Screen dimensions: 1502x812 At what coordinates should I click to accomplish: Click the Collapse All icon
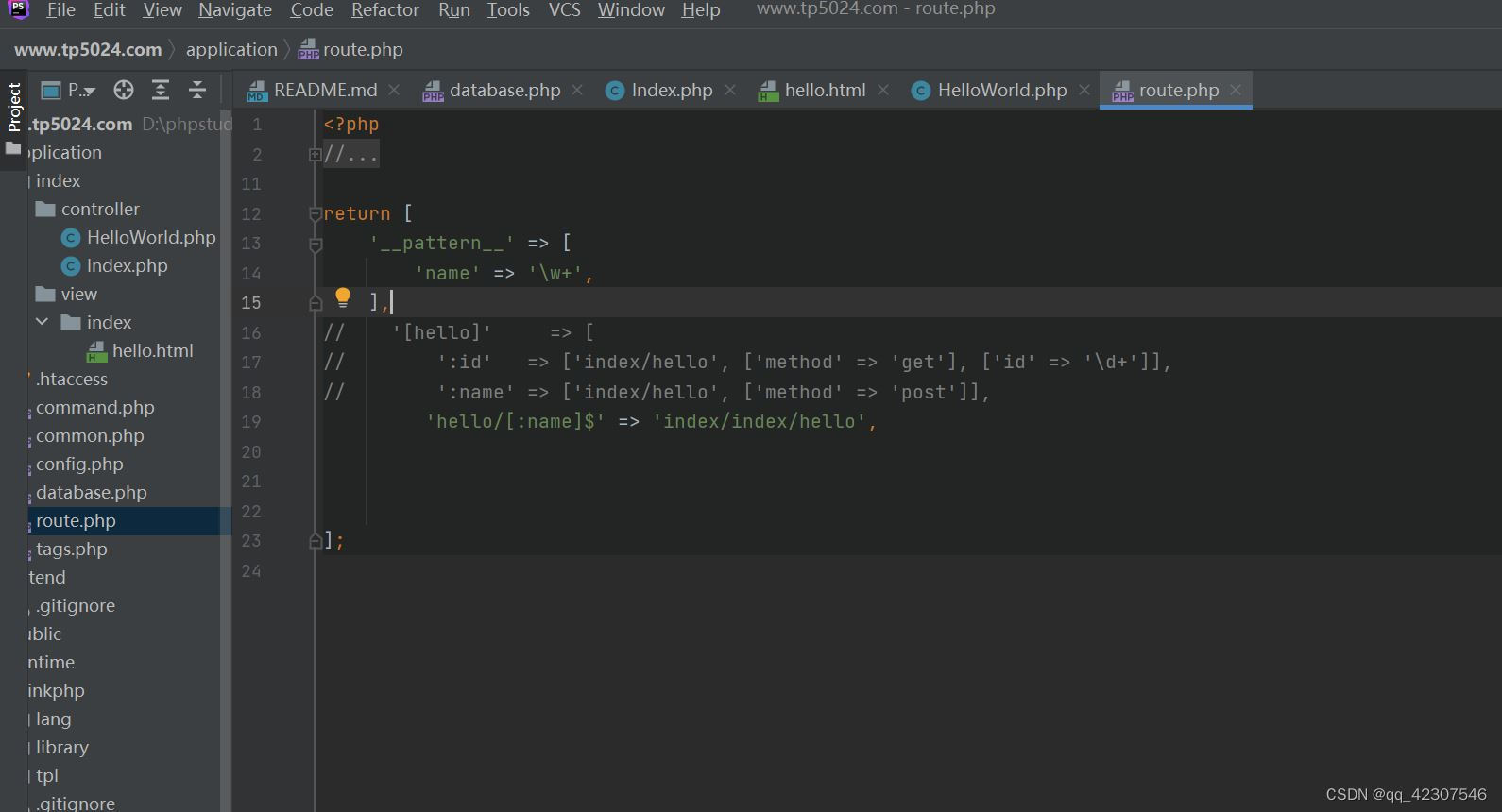(x=197, y=91)
